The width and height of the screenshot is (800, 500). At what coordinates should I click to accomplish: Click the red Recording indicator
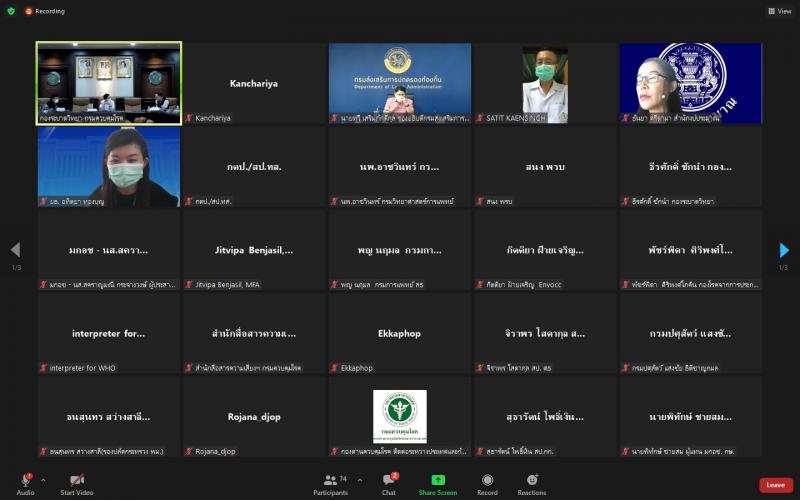[x=45, y=11]
